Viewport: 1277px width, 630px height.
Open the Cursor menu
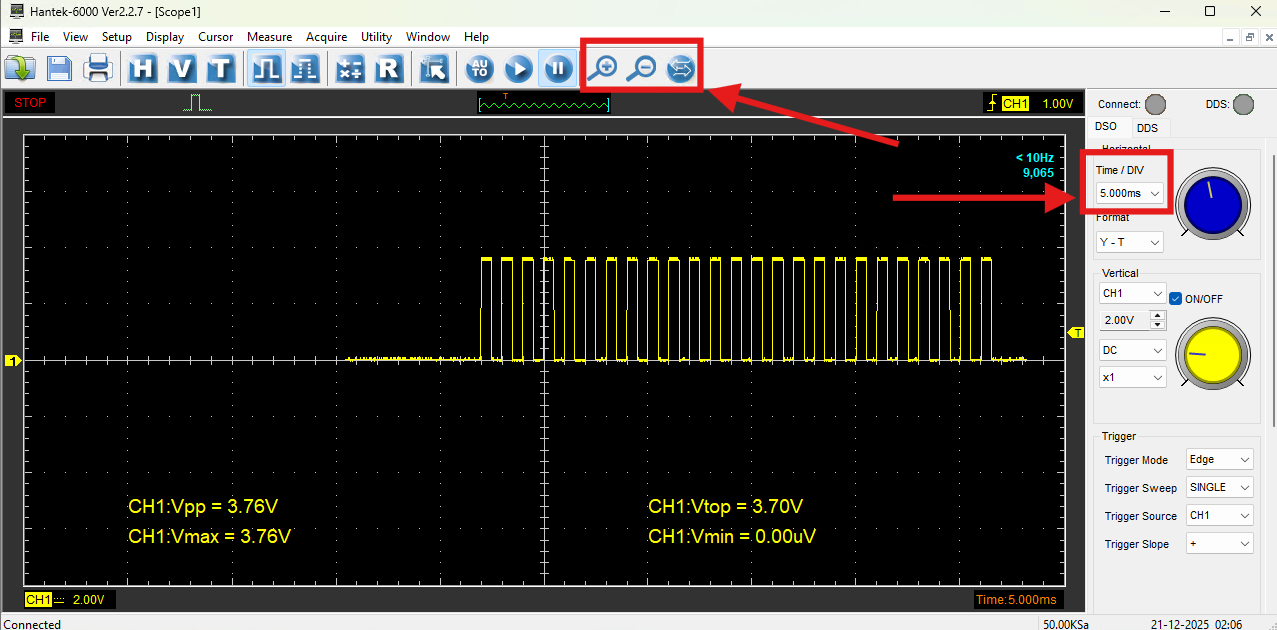215,37
